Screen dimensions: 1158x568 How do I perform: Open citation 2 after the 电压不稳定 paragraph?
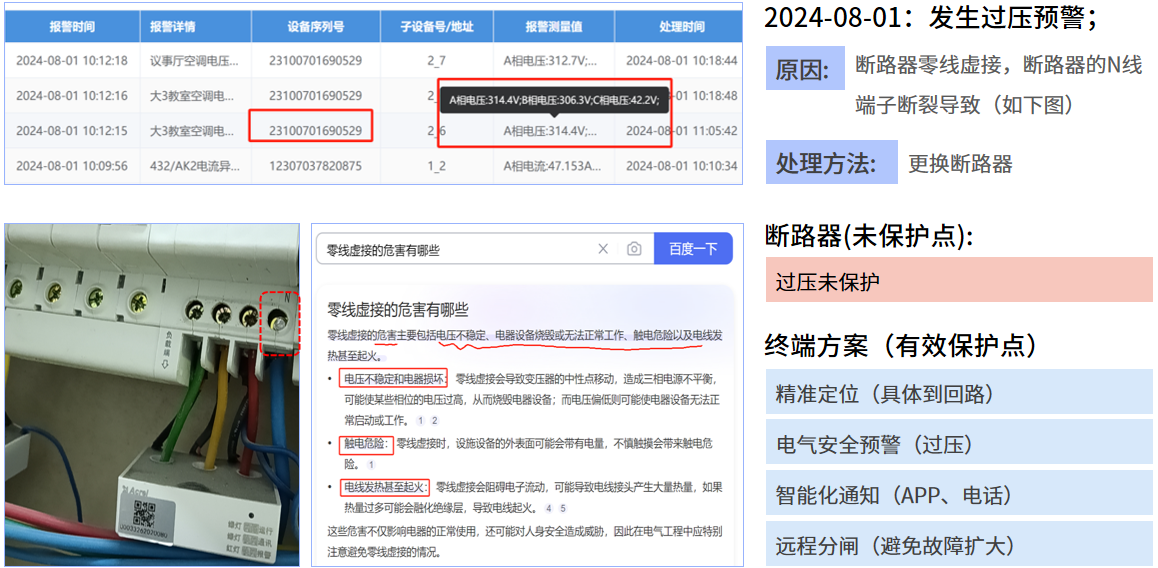(x=435, y=420)
